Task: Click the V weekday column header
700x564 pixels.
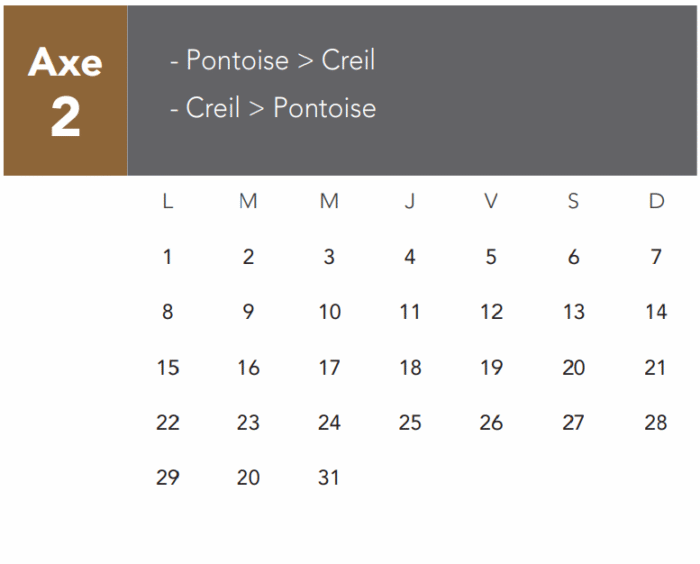Action: pyautogui.click(x=491, y=202)
